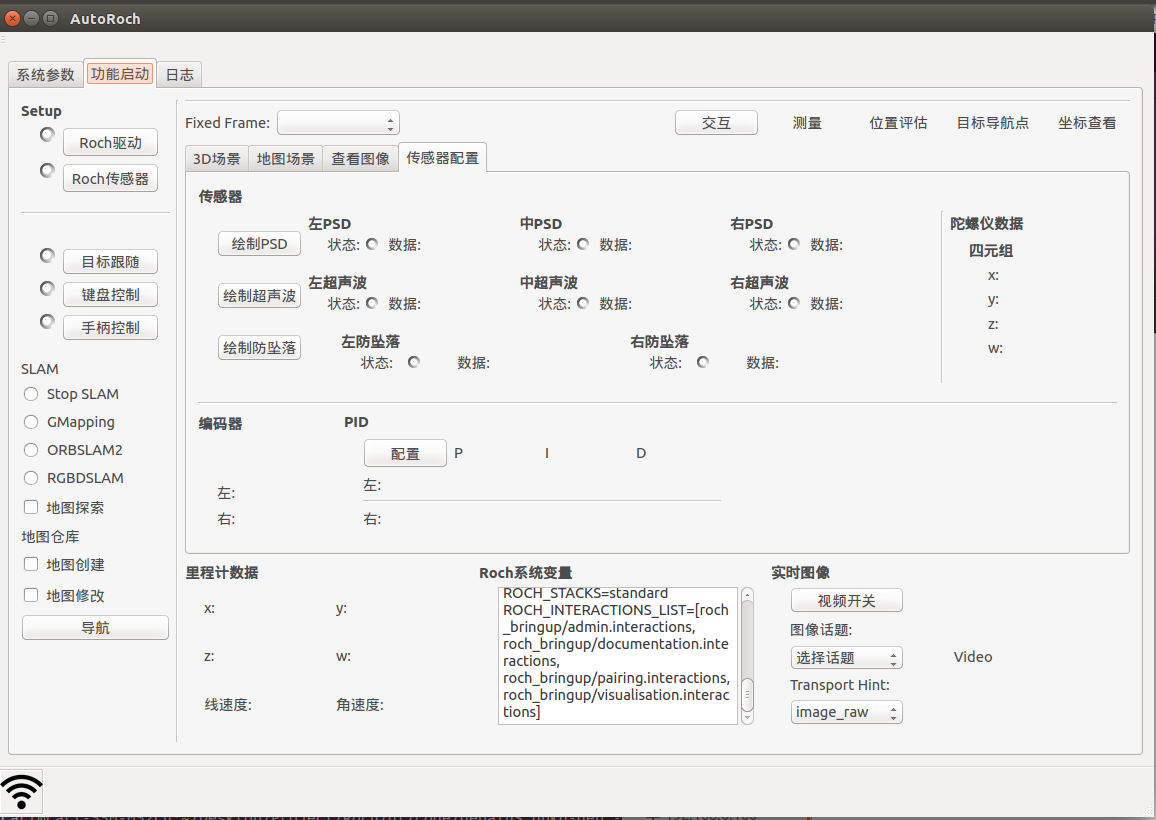Click the 目标跟随 status indicator
Viewport: 1156px width, 820px height.
coord(47,256)
